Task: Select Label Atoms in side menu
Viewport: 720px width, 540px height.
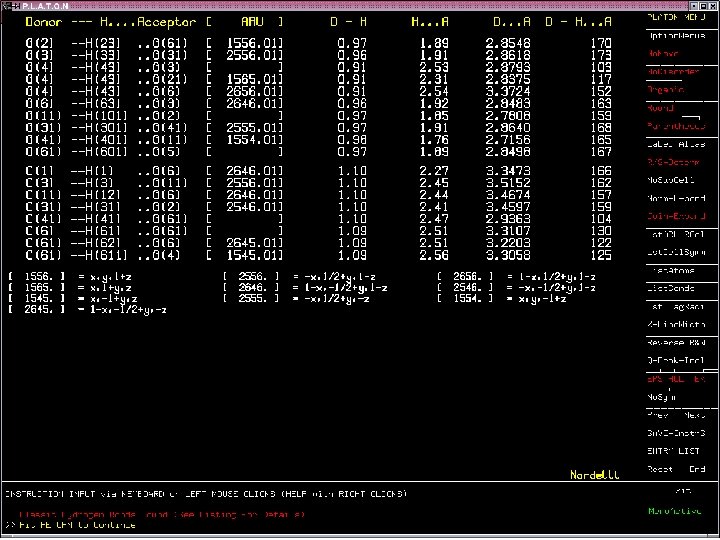Action: click(676, 144)
